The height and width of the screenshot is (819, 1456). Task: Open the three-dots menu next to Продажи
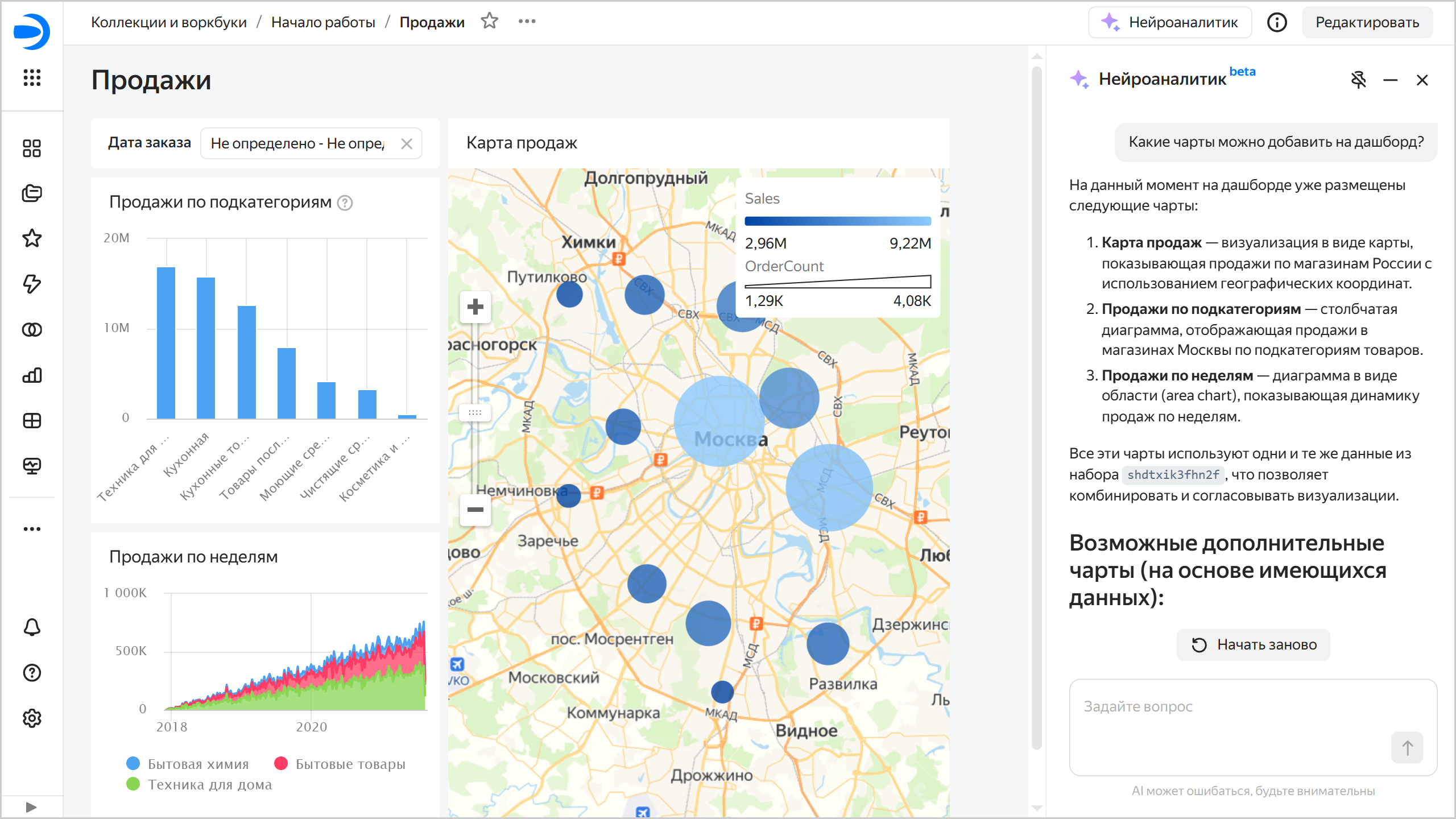pos(527,22)
